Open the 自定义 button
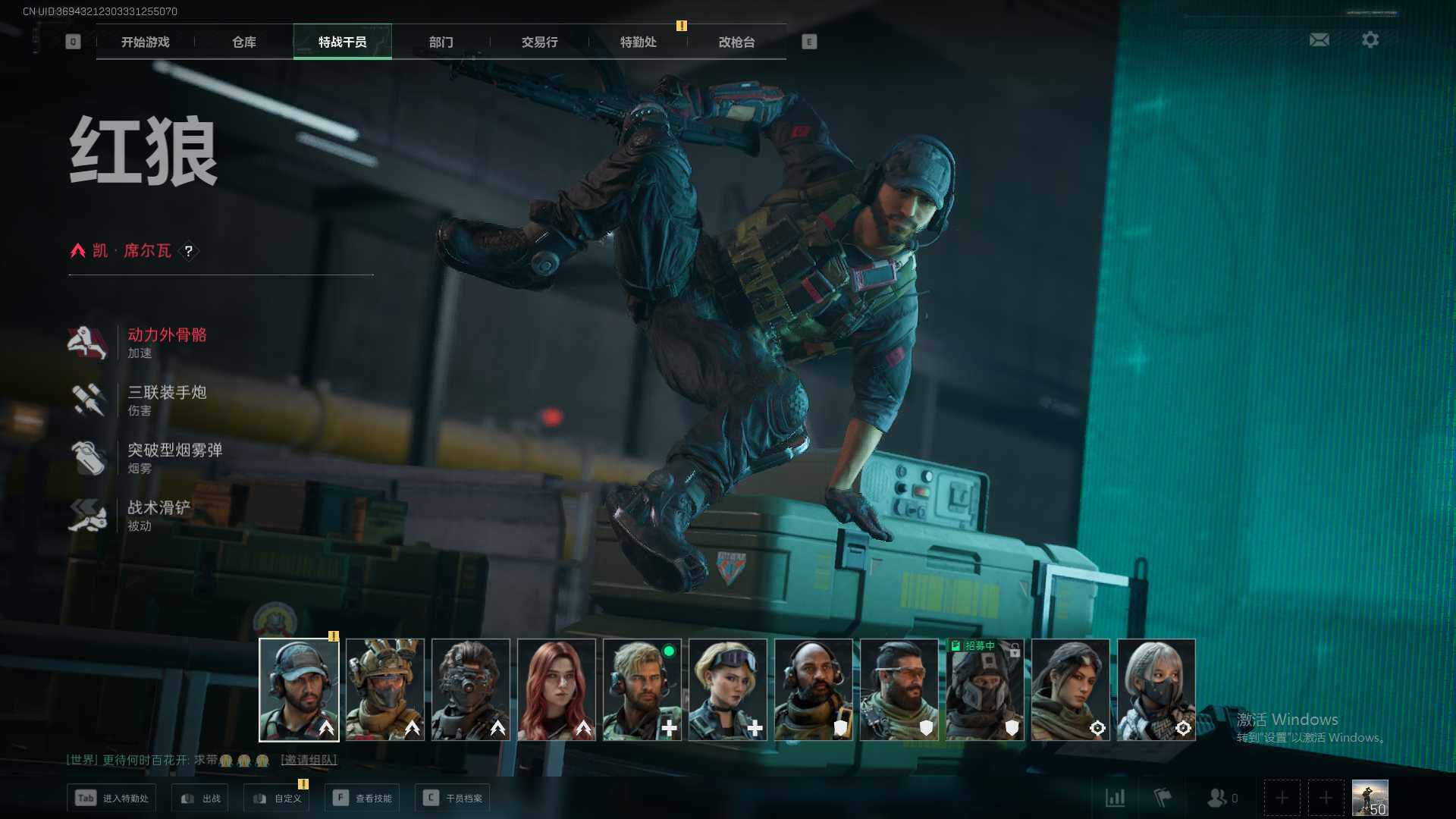Screen dimensions: 1456x819 tap(277, 798)
